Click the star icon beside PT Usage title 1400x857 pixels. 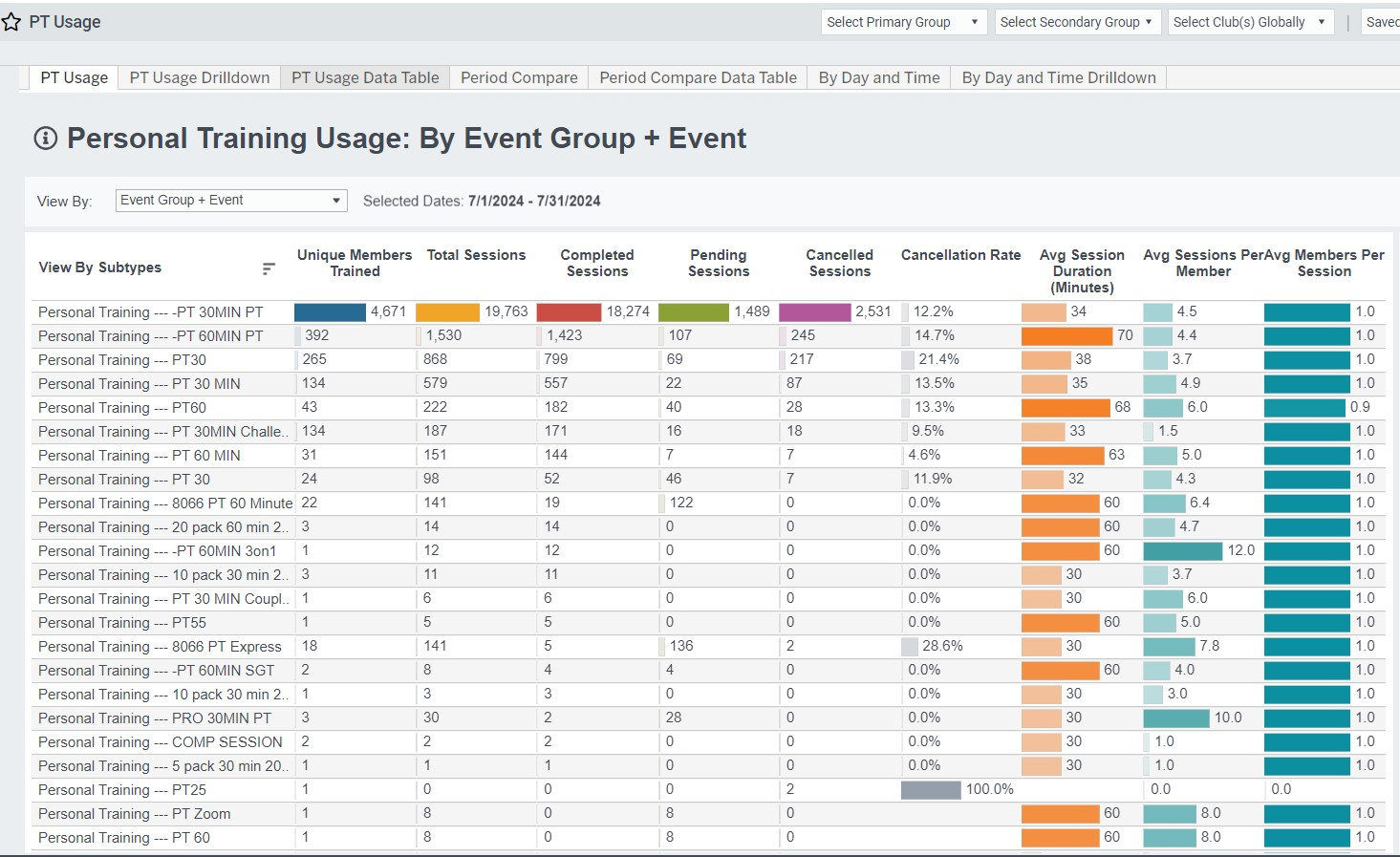(x=11, y=21)
